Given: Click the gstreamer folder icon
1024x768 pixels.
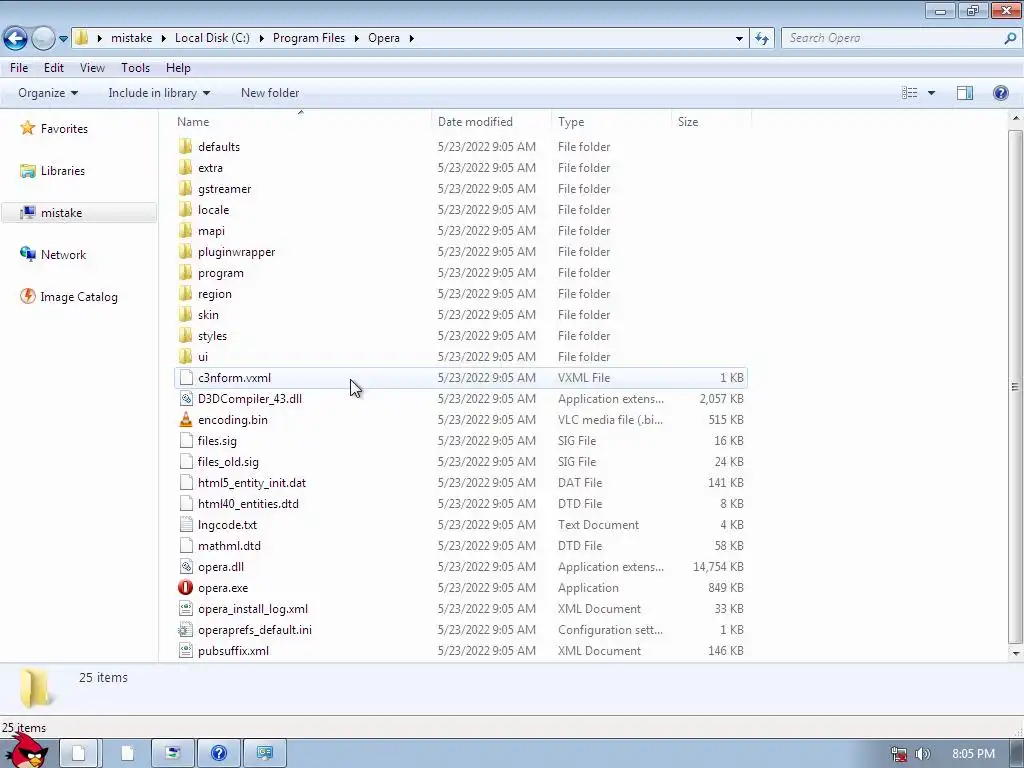Looking at the screenshot, I should pos(185,188).
